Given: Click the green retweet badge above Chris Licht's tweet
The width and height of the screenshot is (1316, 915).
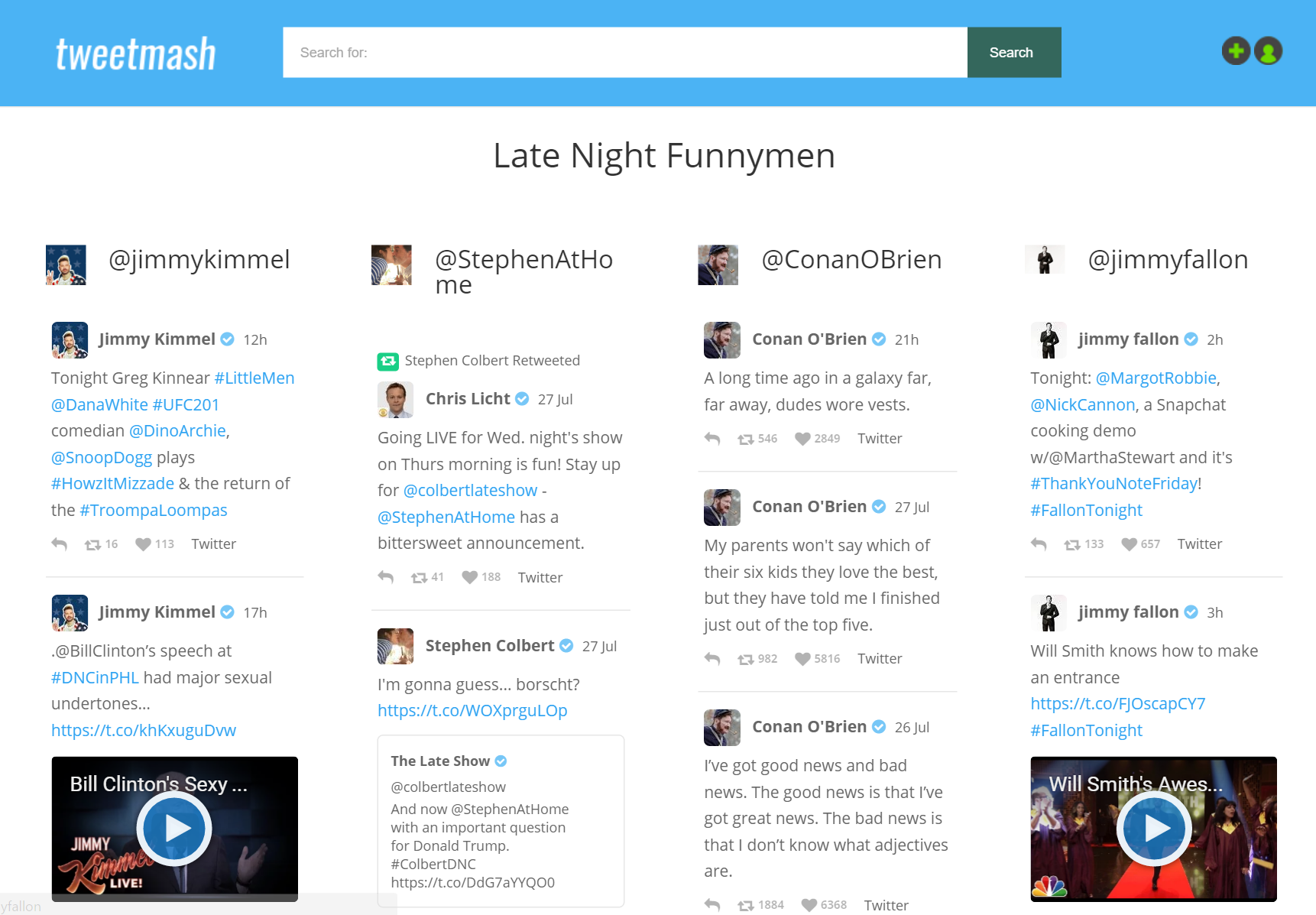Looking at the screenshot, I should (x=387, y=360).
